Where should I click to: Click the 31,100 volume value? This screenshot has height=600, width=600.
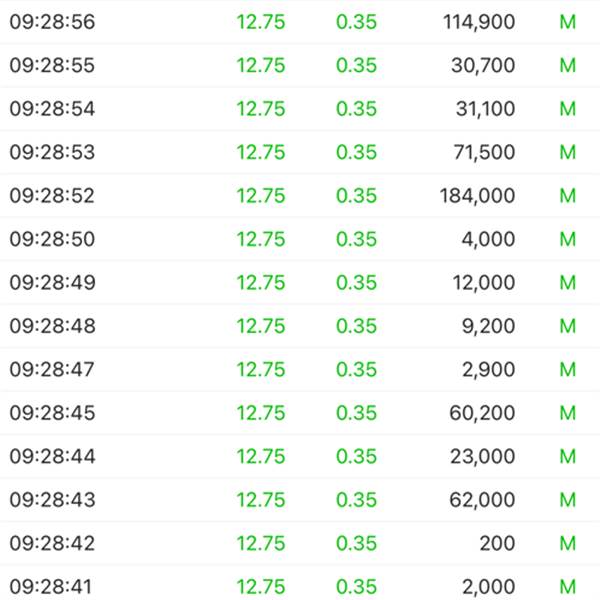pos(485,109)
